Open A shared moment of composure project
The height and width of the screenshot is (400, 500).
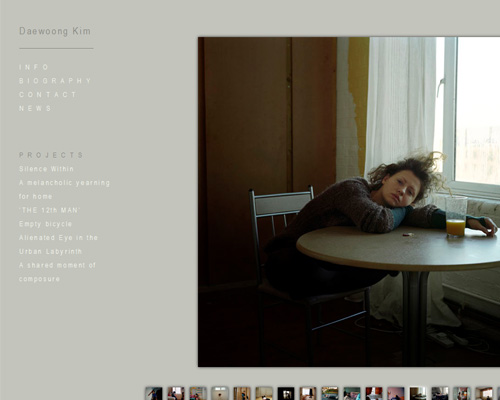(57, 272)
